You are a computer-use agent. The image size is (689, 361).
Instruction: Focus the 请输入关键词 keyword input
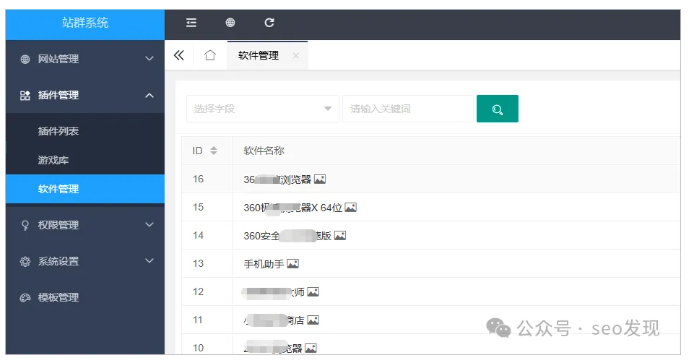pyautogui.click(x=408, y=109)
